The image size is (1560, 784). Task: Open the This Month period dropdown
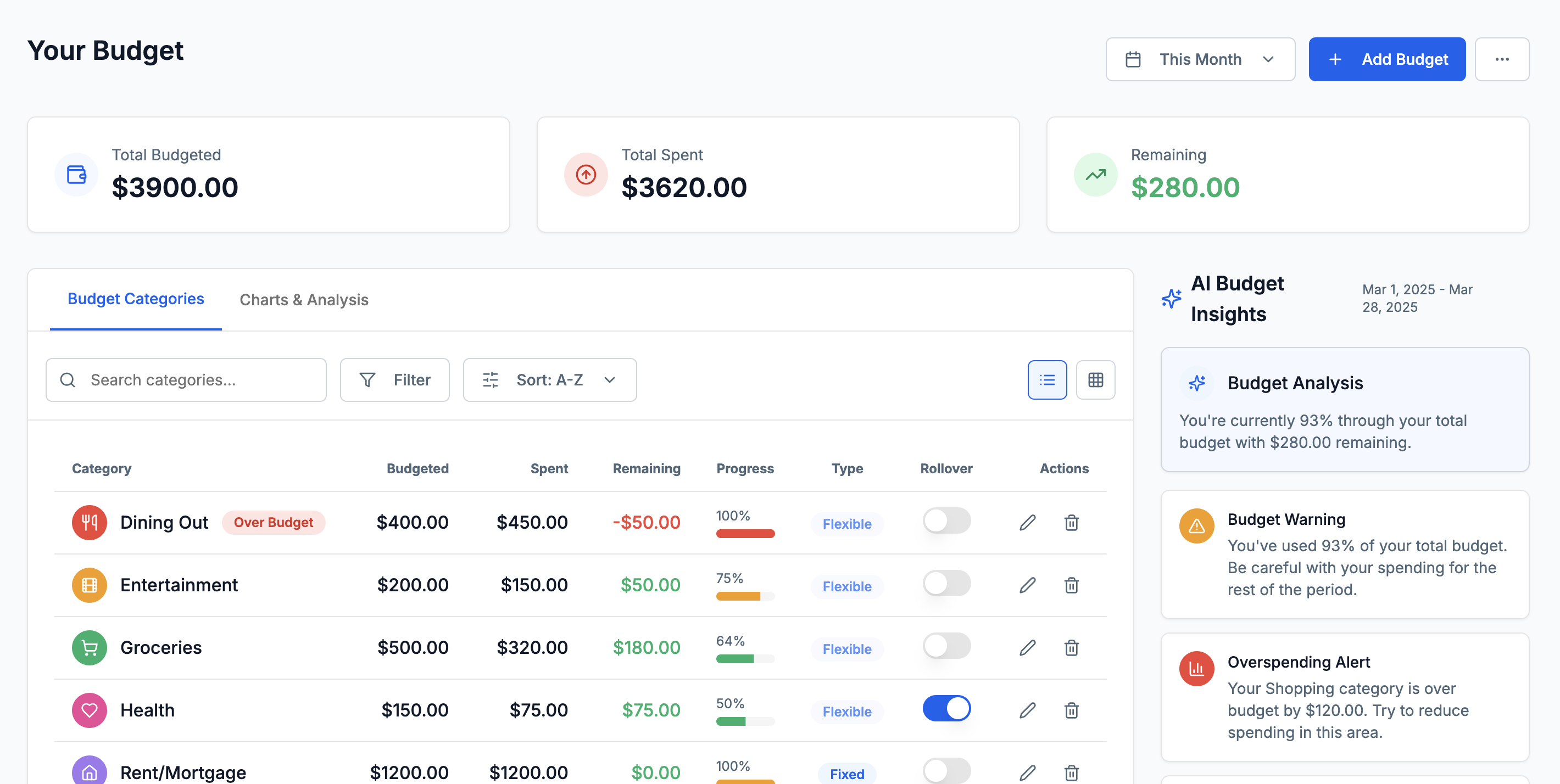1200,59
